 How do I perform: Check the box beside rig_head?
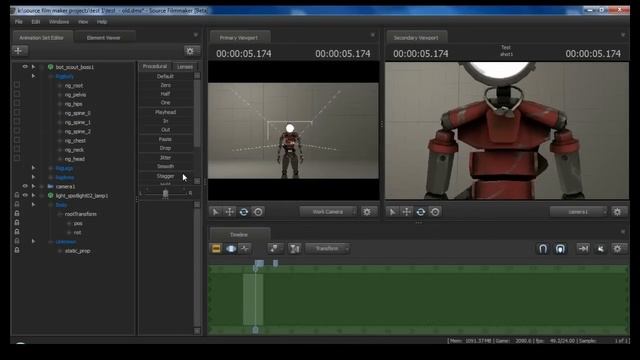tap(17, 158)
